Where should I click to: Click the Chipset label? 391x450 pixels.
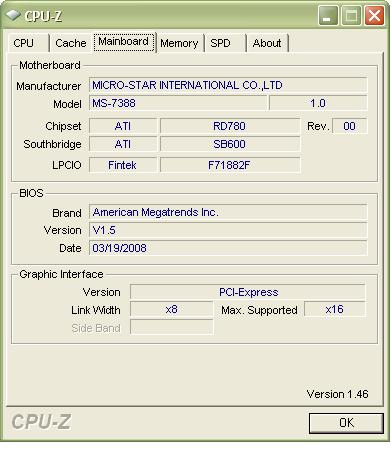pyautogui.click(x=63, y=126)
